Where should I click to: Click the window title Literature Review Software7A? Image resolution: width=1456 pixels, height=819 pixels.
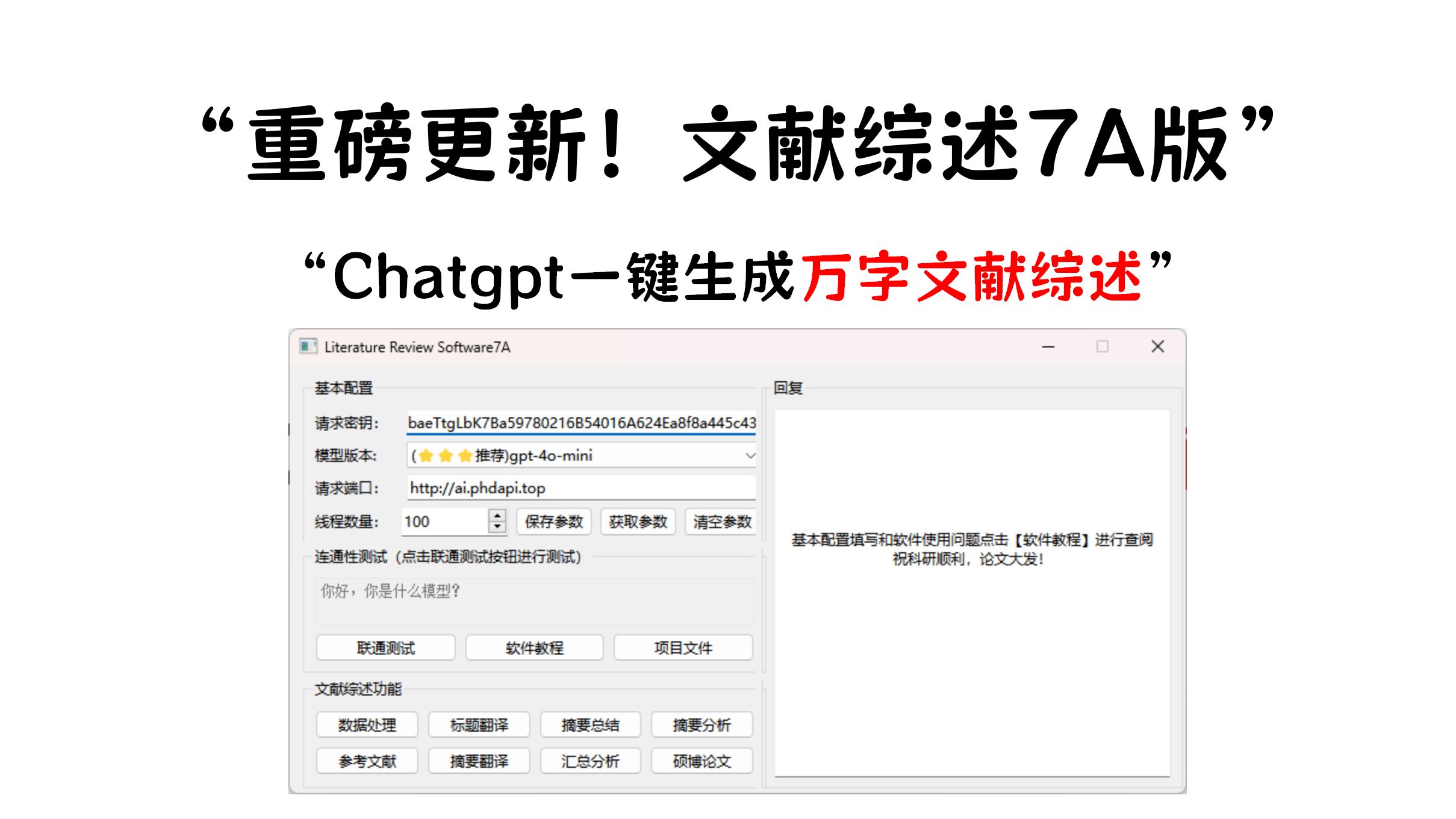[x=417, y=347]
